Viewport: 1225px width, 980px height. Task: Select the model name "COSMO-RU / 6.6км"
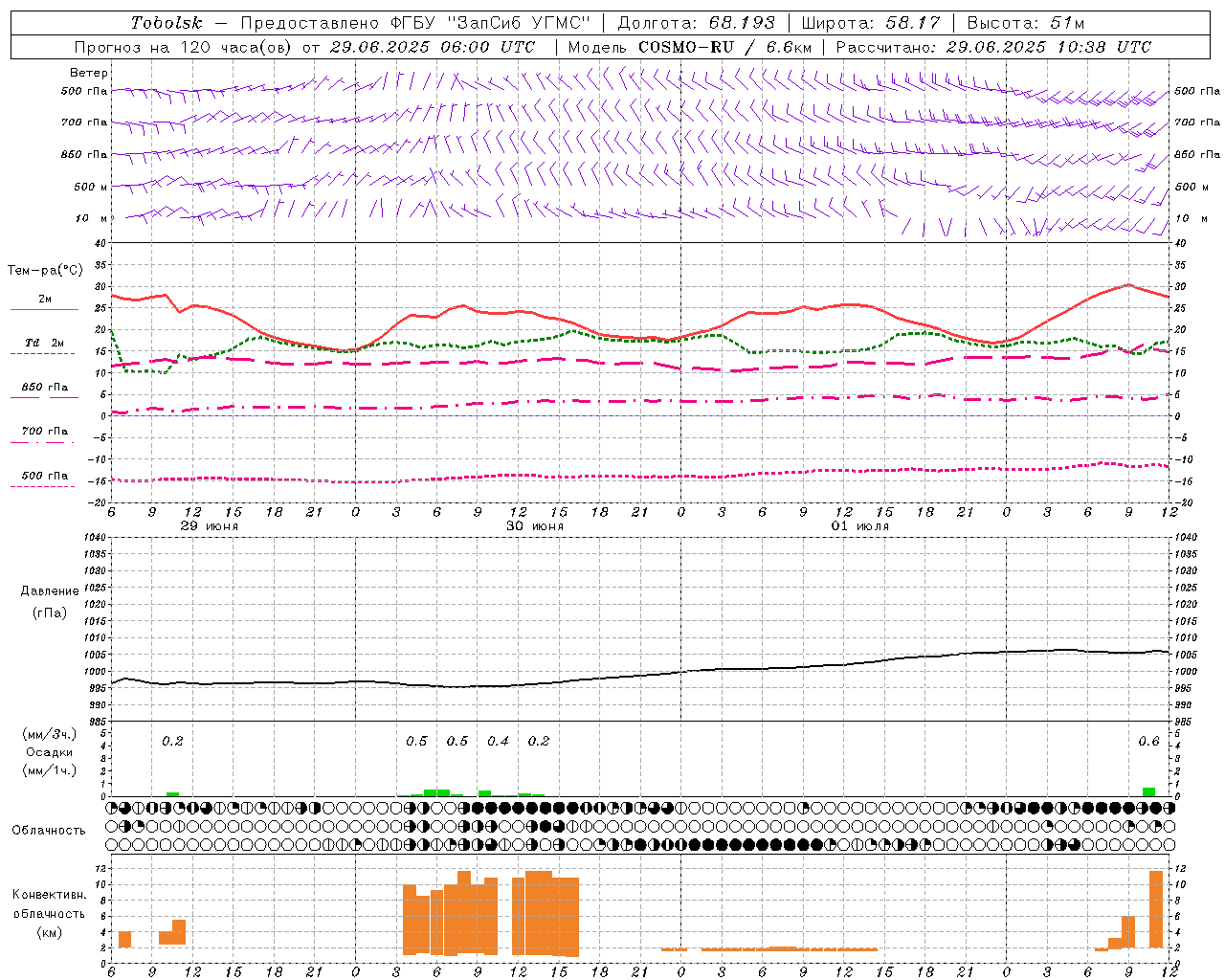(x=725, y=47)
